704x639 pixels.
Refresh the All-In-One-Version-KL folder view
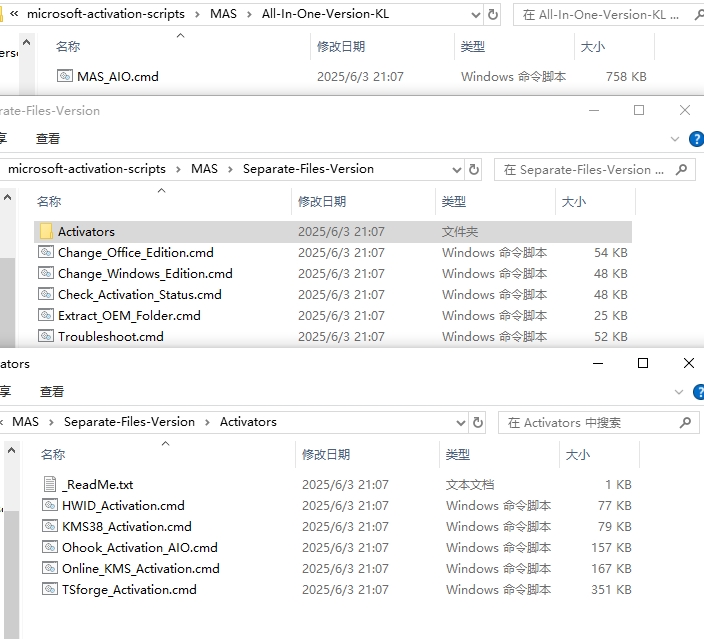493,15
